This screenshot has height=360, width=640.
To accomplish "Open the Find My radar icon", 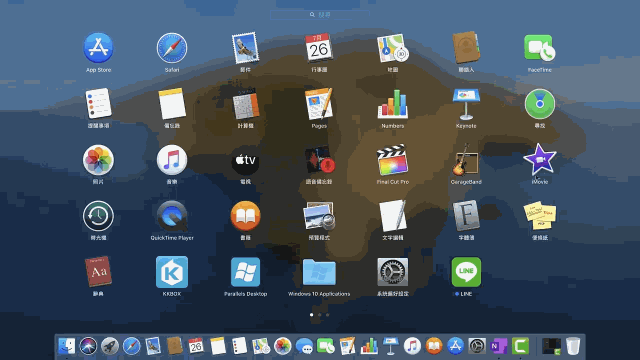I will pos(540,104).
